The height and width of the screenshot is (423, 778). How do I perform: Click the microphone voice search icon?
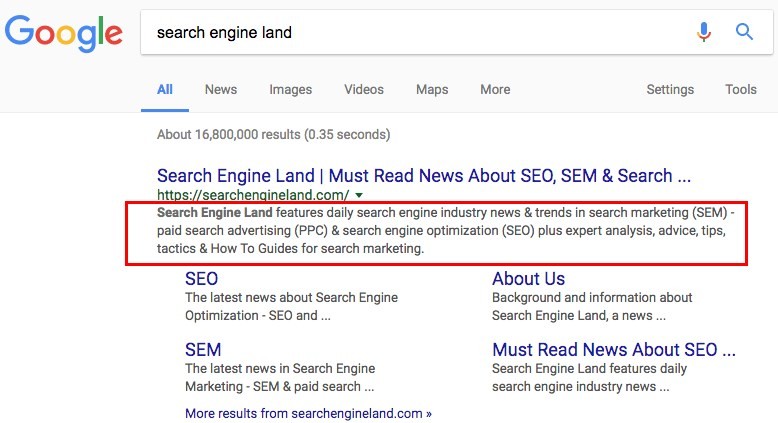click(704, 32)
